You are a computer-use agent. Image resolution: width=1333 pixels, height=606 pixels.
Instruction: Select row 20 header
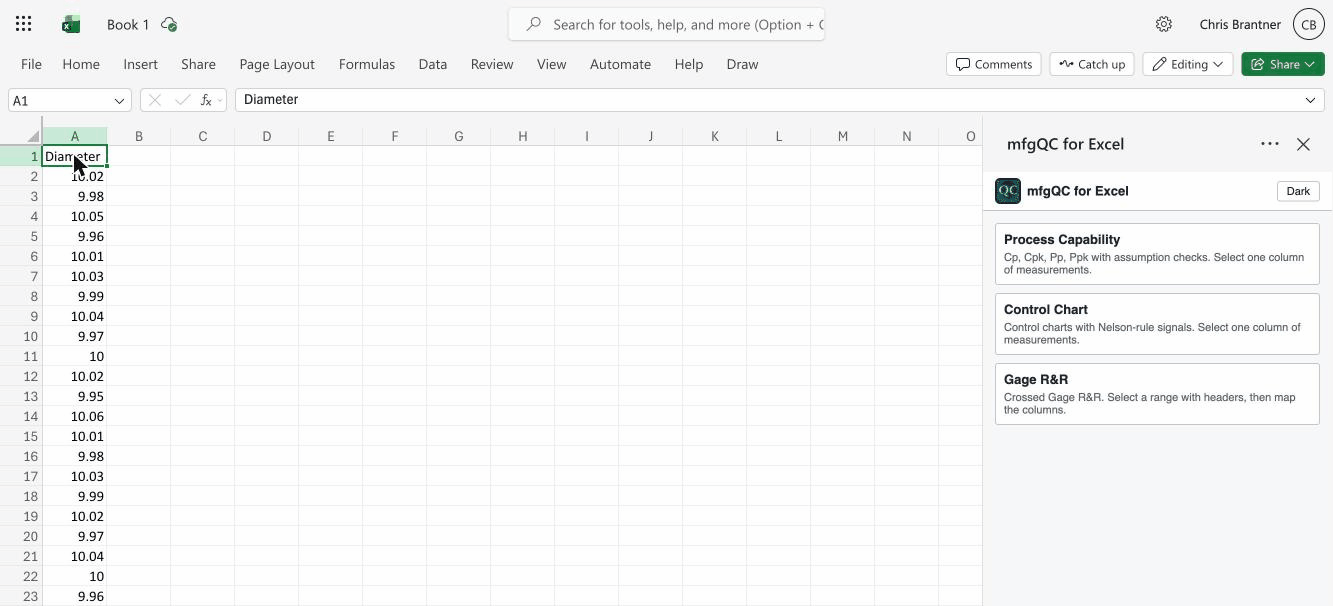21,536
